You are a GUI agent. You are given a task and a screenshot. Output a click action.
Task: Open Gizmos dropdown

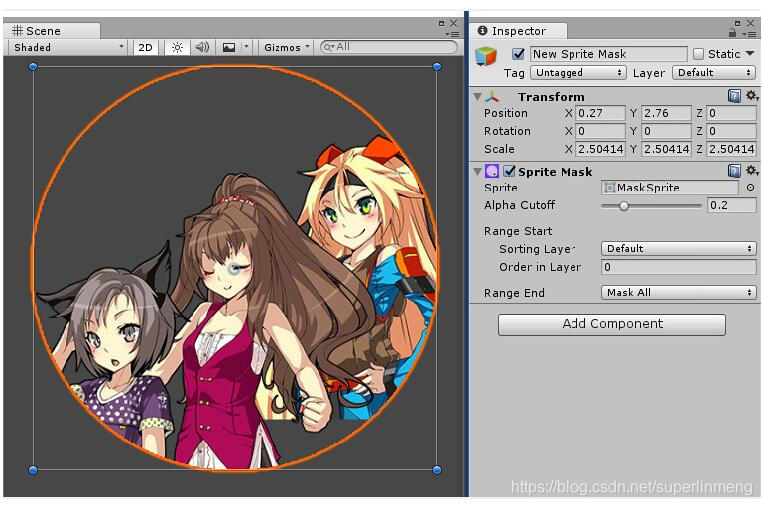pos(286,47)
